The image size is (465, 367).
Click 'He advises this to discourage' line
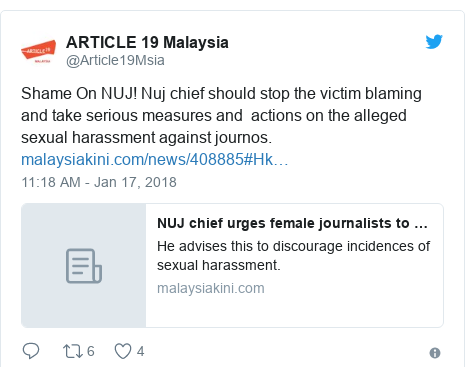tap(294, 246)
